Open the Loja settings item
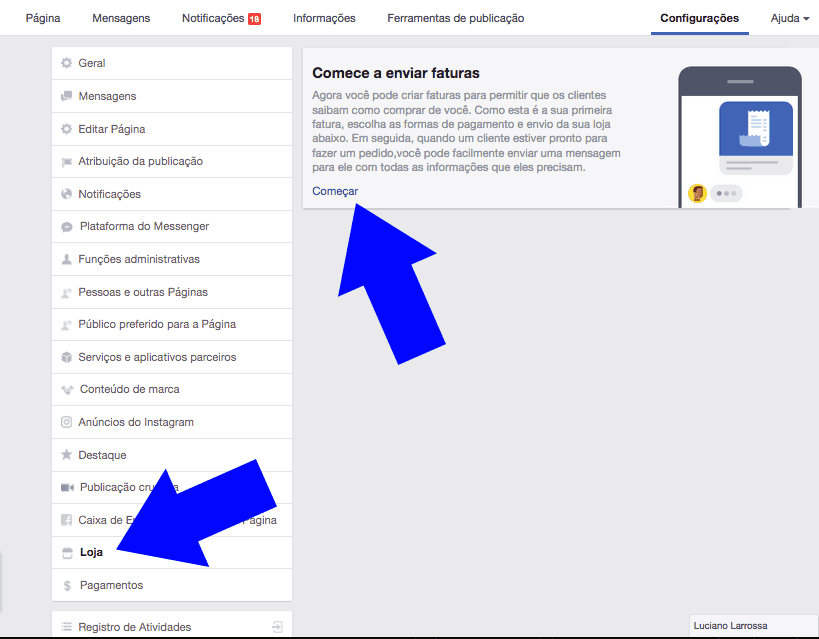Image resolution: width=819 pixels, height=639 pixels. tap(172, 553)
